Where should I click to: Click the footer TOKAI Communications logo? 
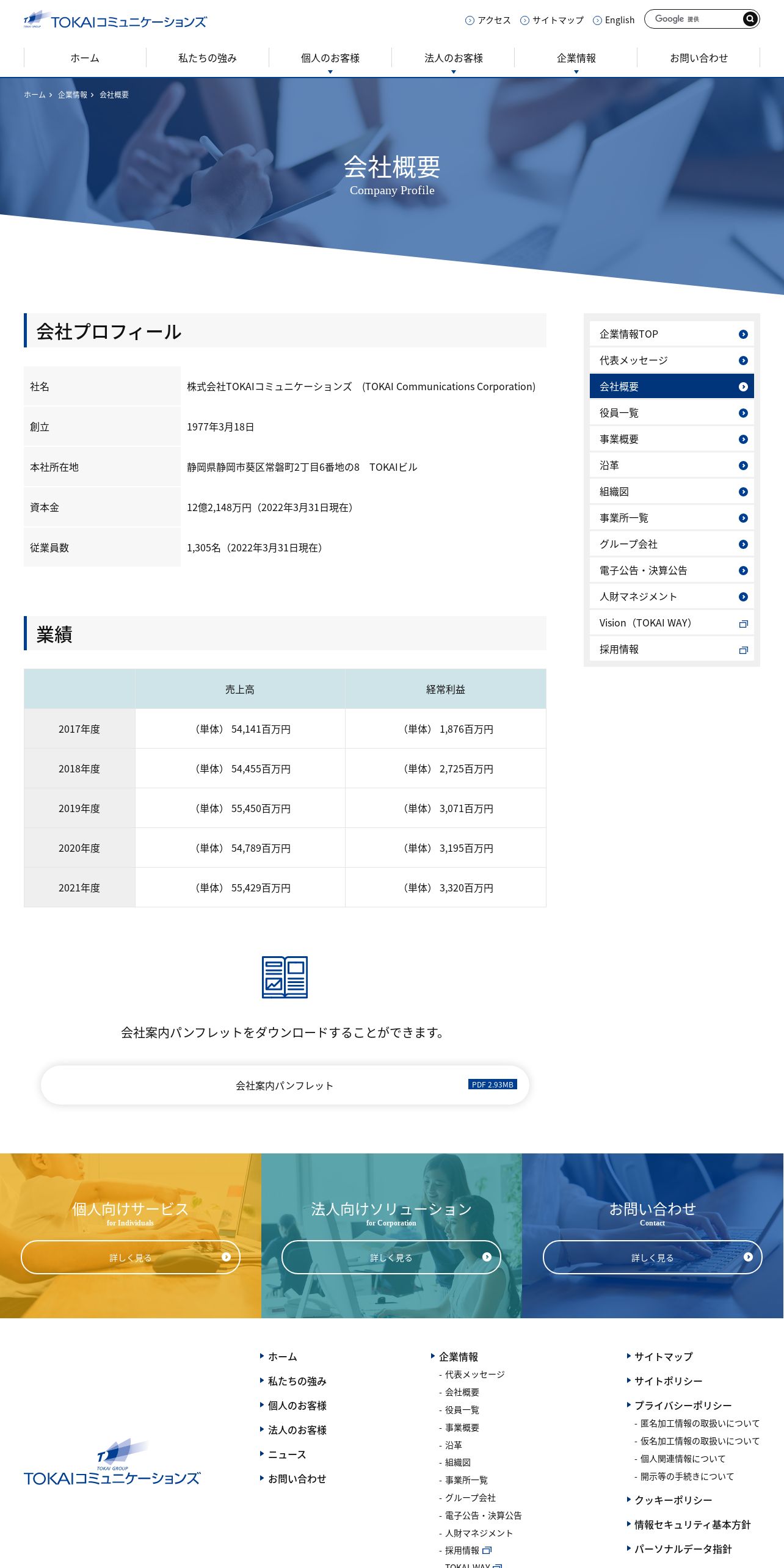[x=112, y=1462]
